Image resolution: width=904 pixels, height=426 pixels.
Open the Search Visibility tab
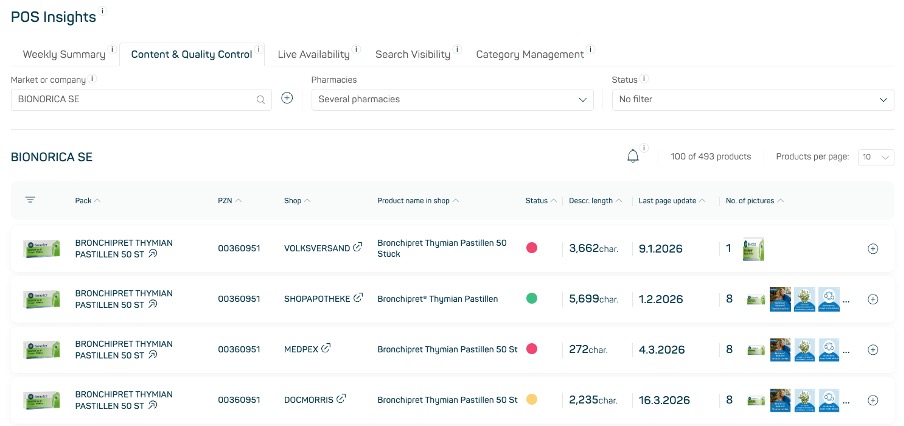point(413,55)
